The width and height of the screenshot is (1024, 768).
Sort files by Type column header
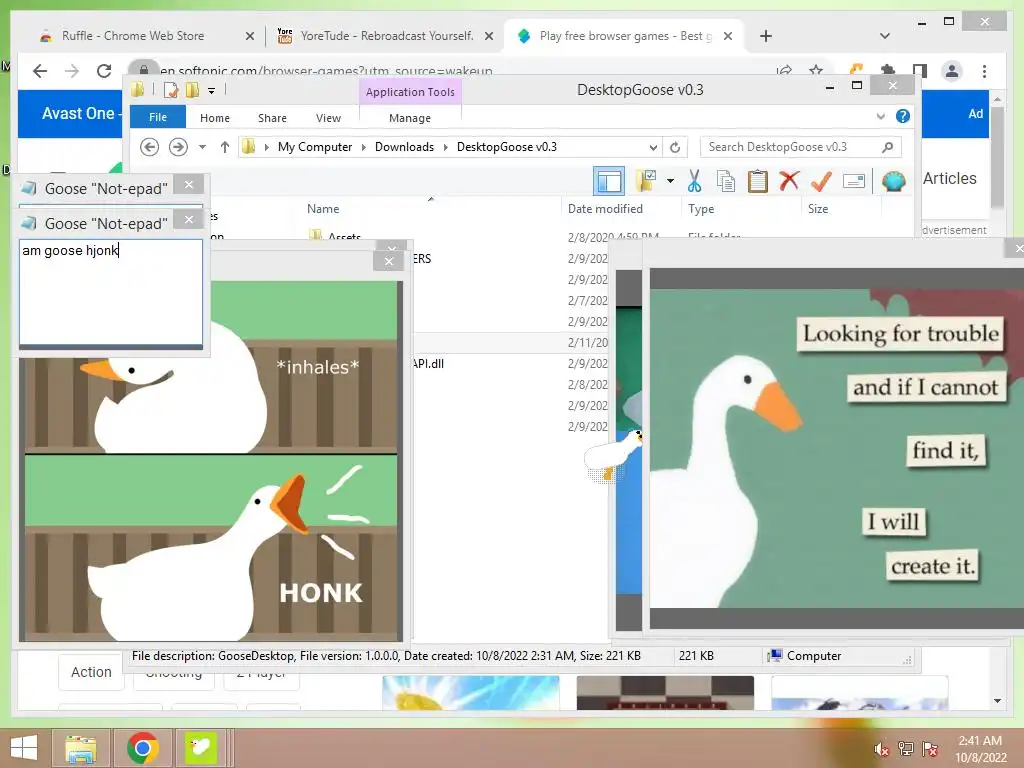tap(701, 209)
